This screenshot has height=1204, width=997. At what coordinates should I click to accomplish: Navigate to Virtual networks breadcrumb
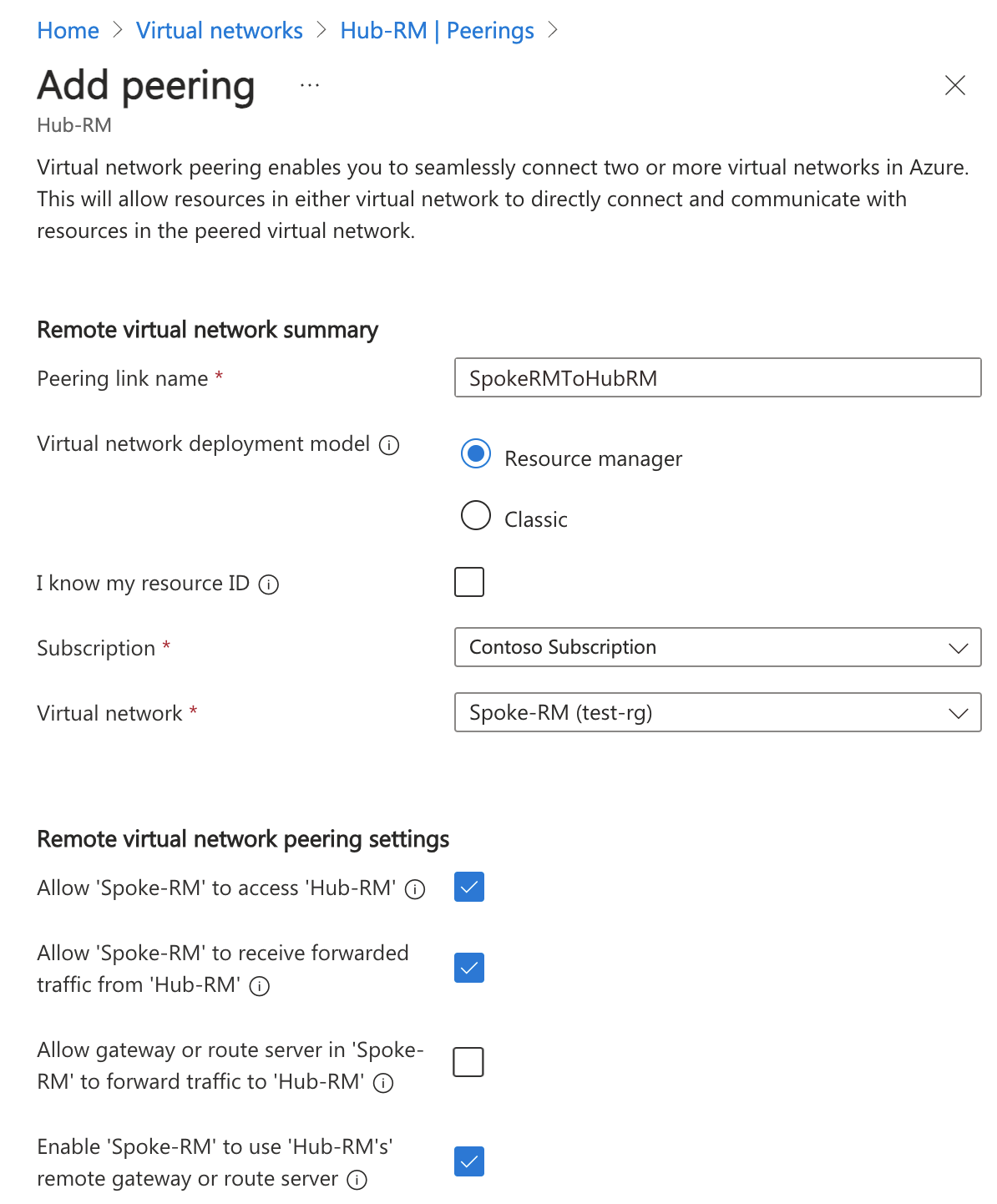pyautogui.click(x=220, y=31)
